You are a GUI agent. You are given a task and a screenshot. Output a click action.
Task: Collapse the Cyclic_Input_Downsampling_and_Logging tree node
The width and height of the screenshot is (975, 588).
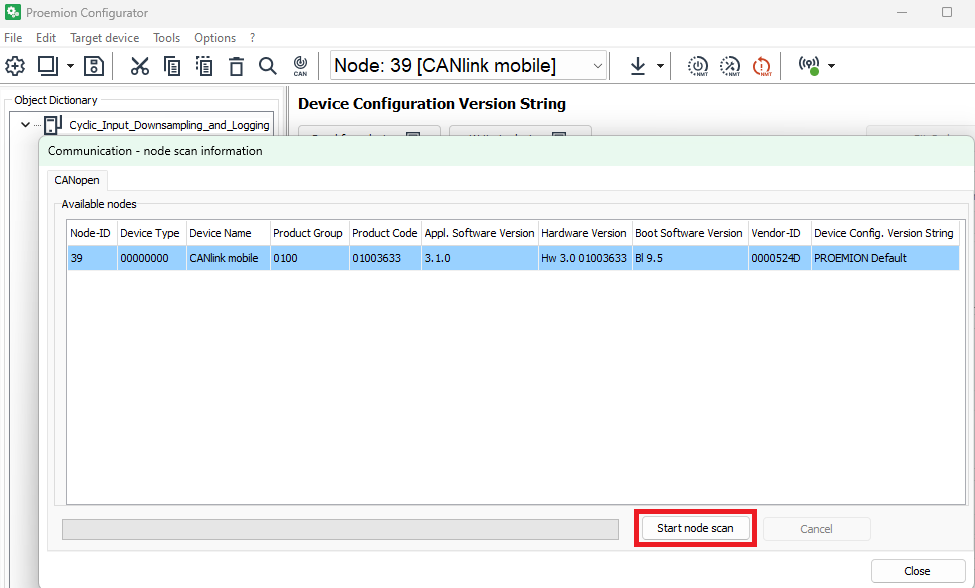pos(25,124)
